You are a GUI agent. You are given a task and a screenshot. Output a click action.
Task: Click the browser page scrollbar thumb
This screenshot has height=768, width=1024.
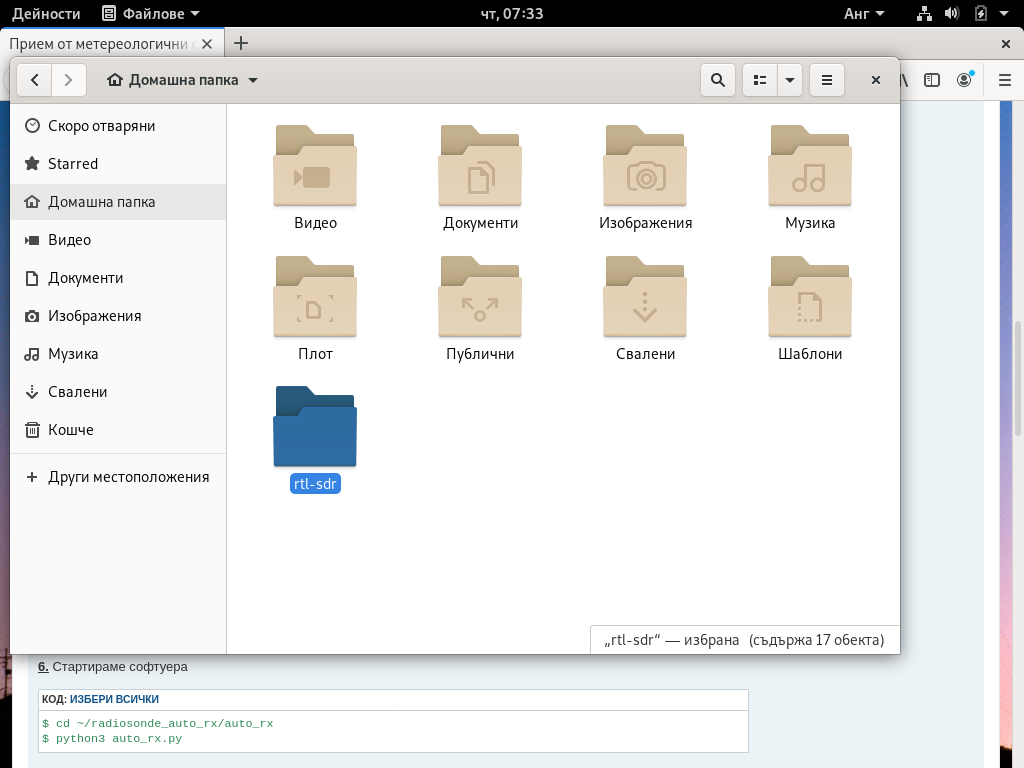(x=1017, y=379)
